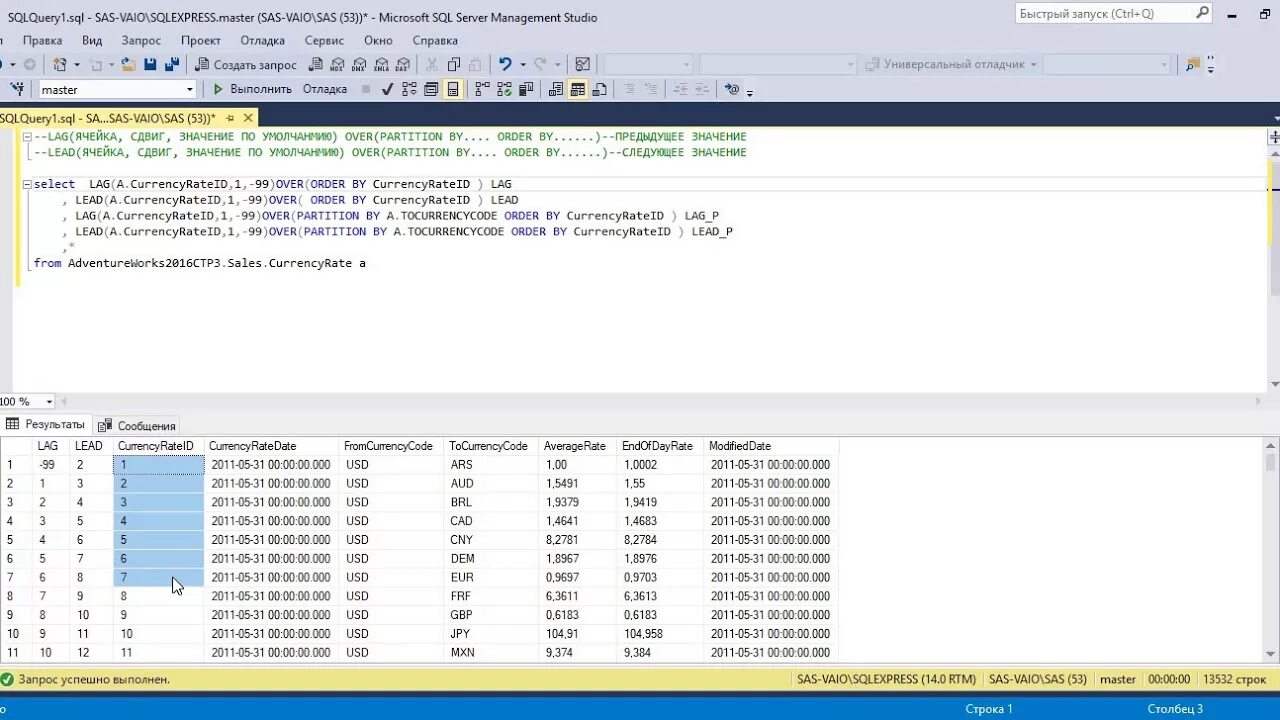Switch to the Сообщения tab
Image resolution: width=1280 pixels, height=720 pixels.
pos(138,425)
